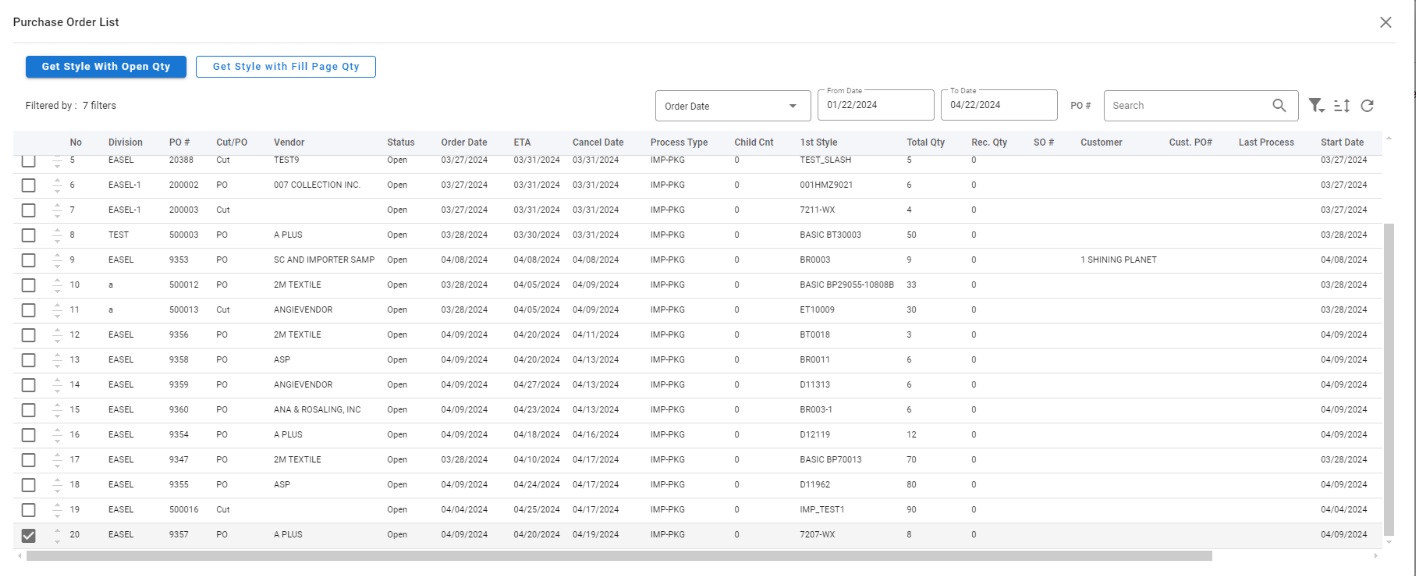
Task: Expand row 11 using its arrow icon
Action: click(57, 310)
